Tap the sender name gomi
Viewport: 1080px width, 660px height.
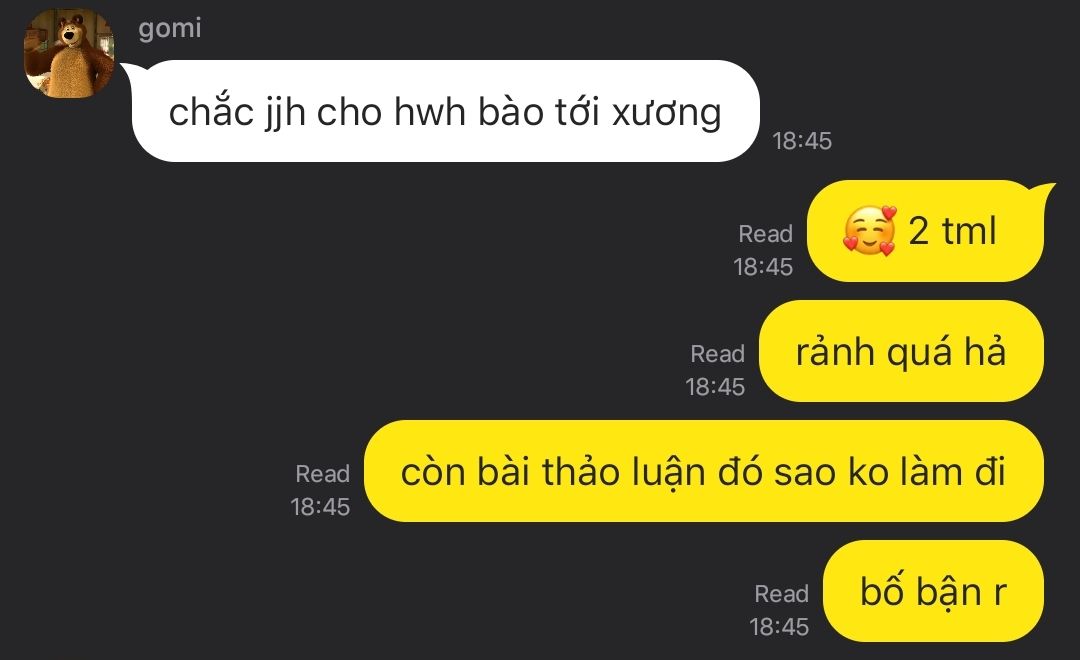[169, 29]
